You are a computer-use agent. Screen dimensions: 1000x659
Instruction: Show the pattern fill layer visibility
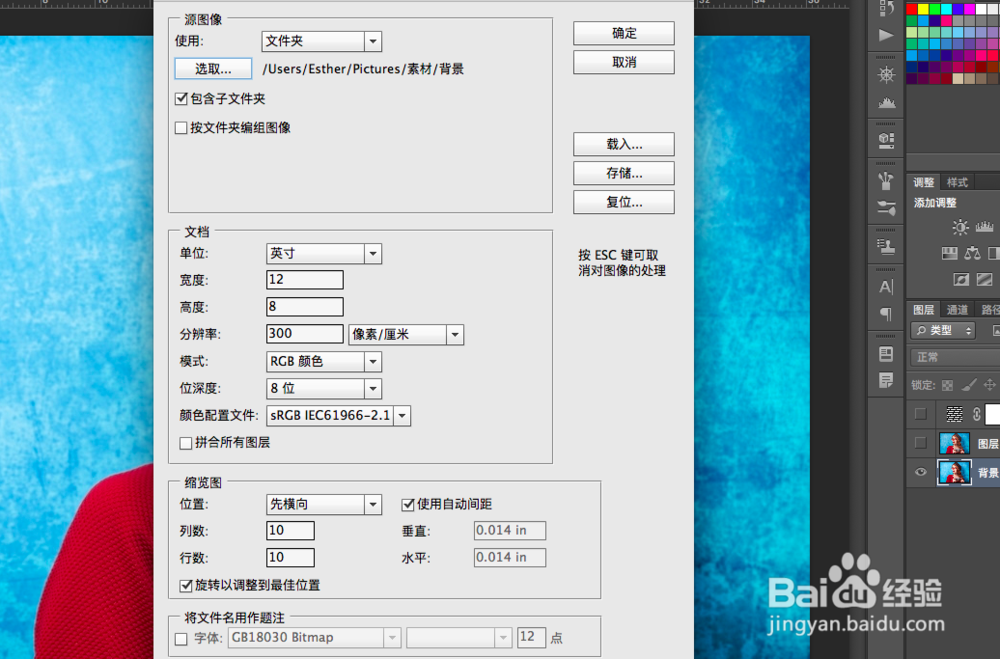click(x=920, y=414)
